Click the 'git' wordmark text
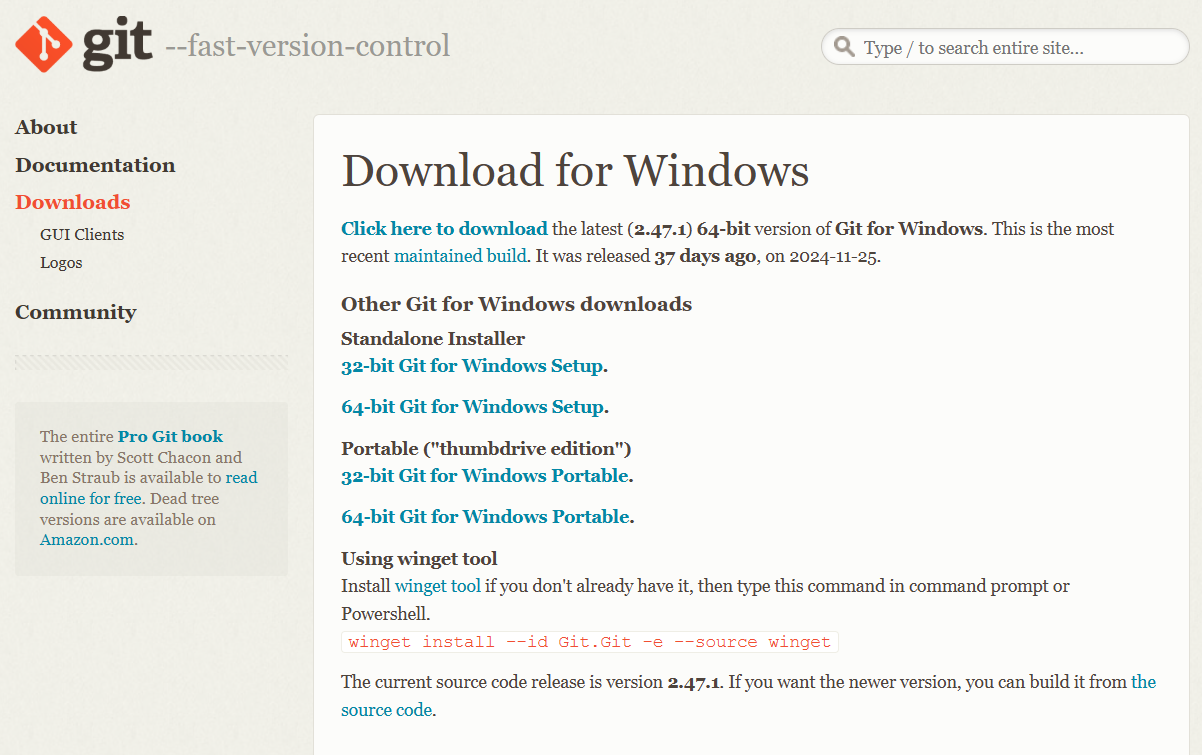The height and width of the screenshot is (755, 1202). tap(117, 42)
